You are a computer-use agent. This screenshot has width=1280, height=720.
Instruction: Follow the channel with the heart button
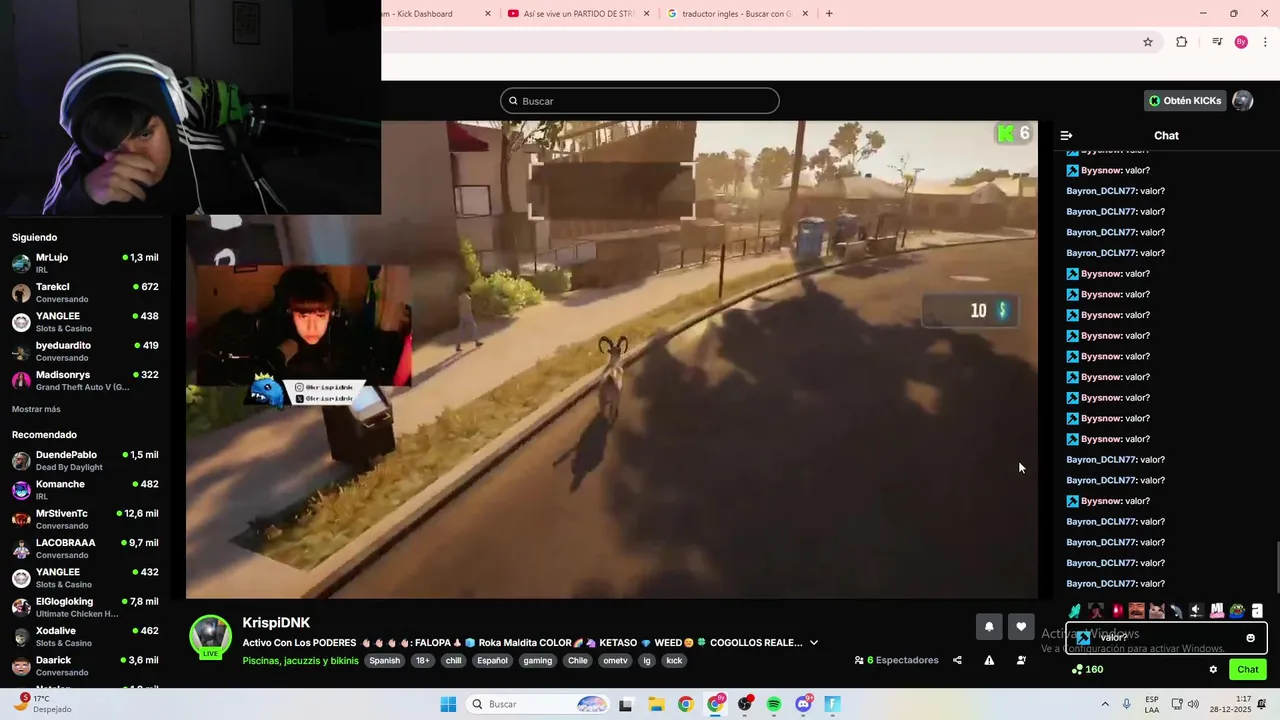(x=1021, y=627)
